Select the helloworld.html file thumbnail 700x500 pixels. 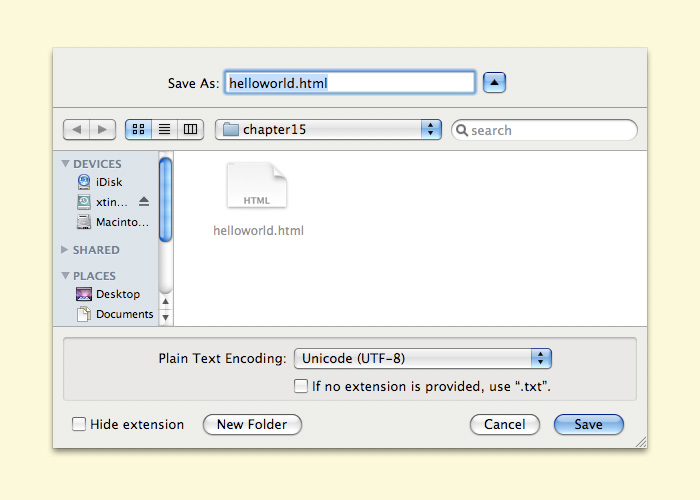tap(257, 186)
